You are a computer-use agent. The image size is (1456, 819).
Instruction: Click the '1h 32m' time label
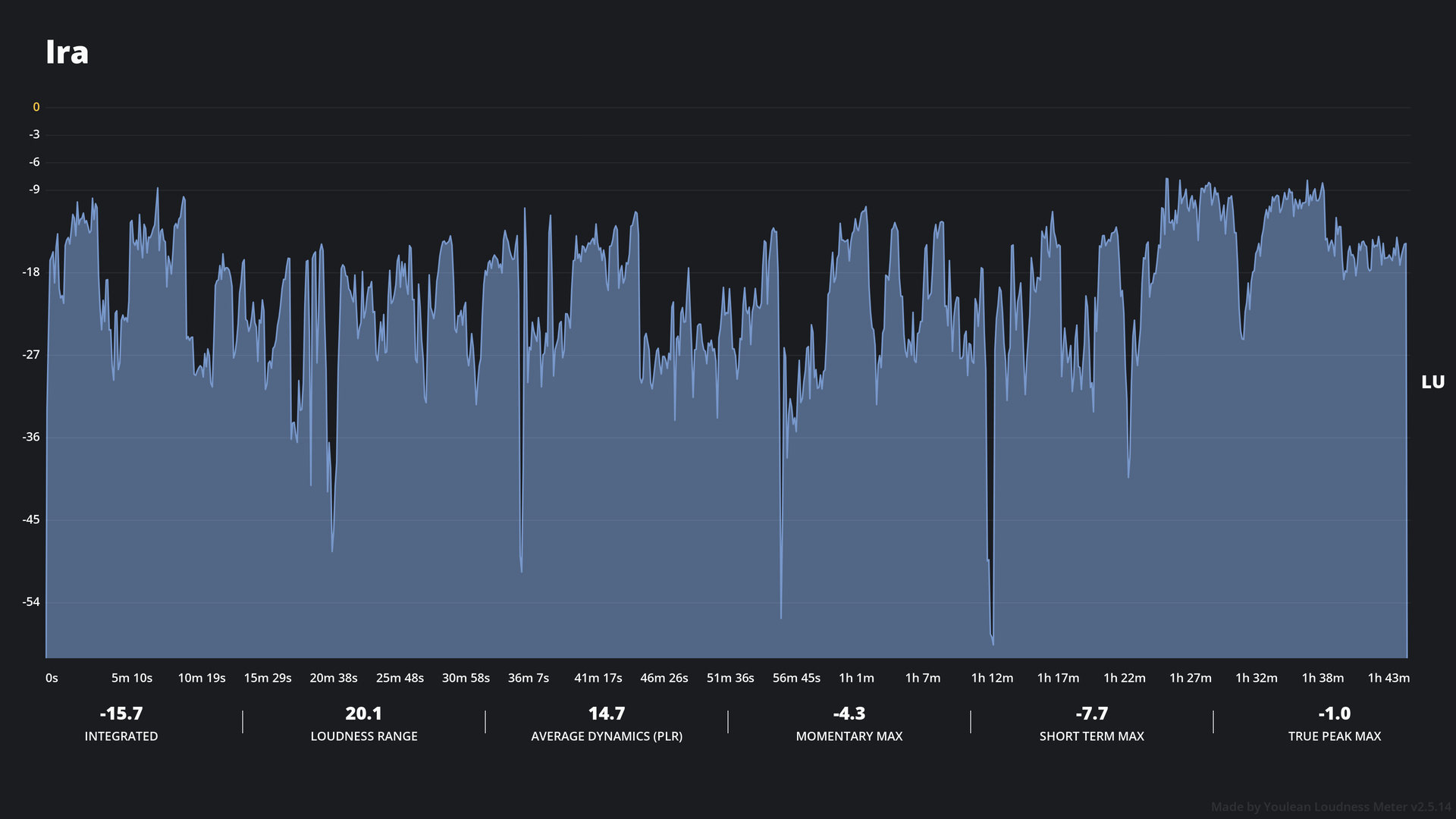(x=1257, y=678)
